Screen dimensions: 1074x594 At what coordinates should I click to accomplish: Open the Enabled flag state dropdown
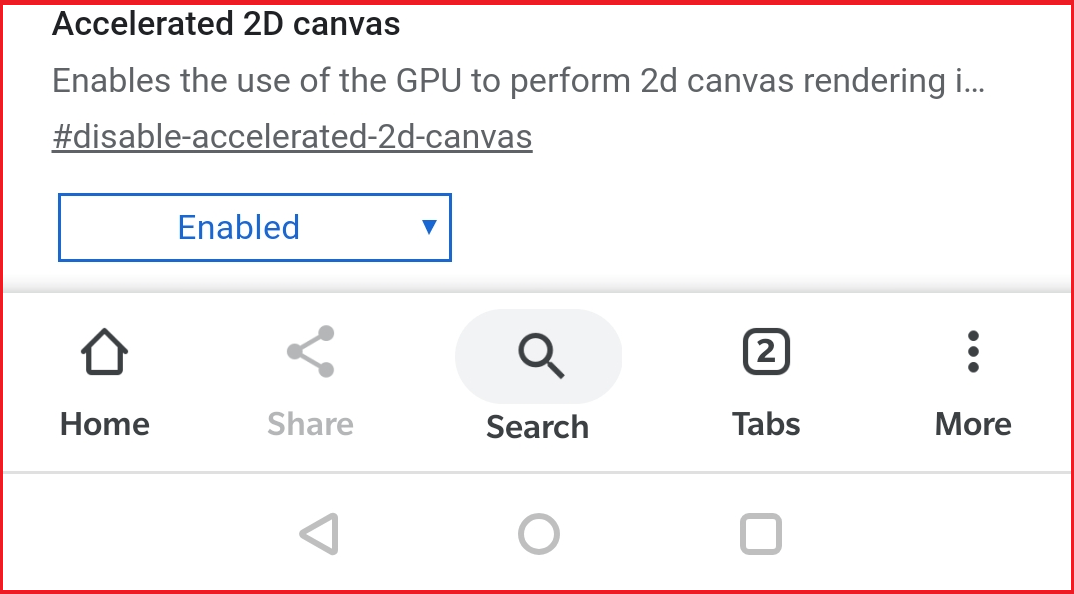[255, 227]
